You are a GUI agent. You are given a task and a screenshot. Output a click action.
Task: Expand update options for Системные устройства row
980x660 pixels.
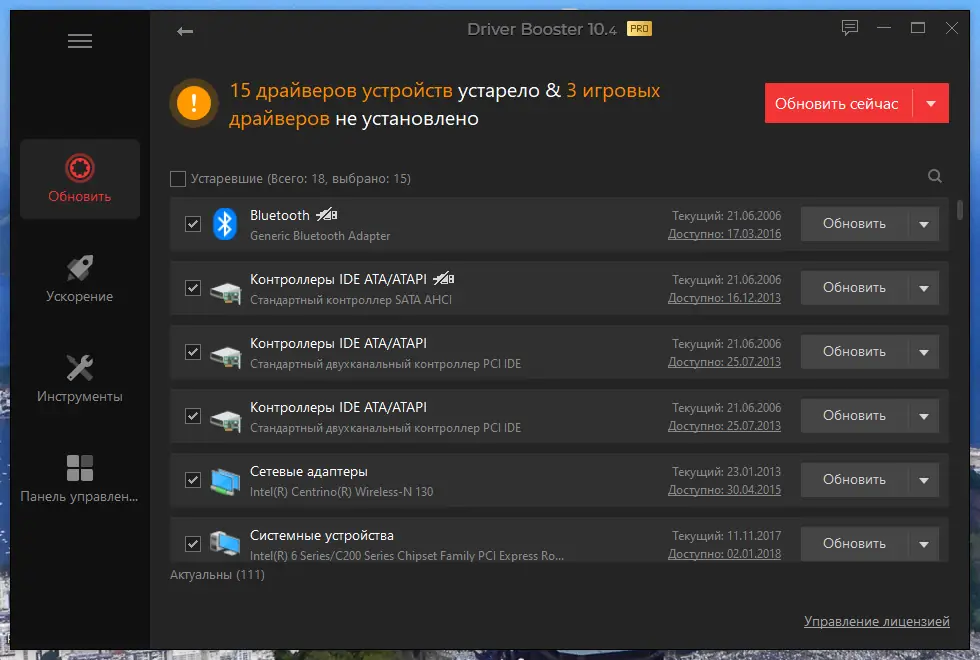tap(924, 544)
